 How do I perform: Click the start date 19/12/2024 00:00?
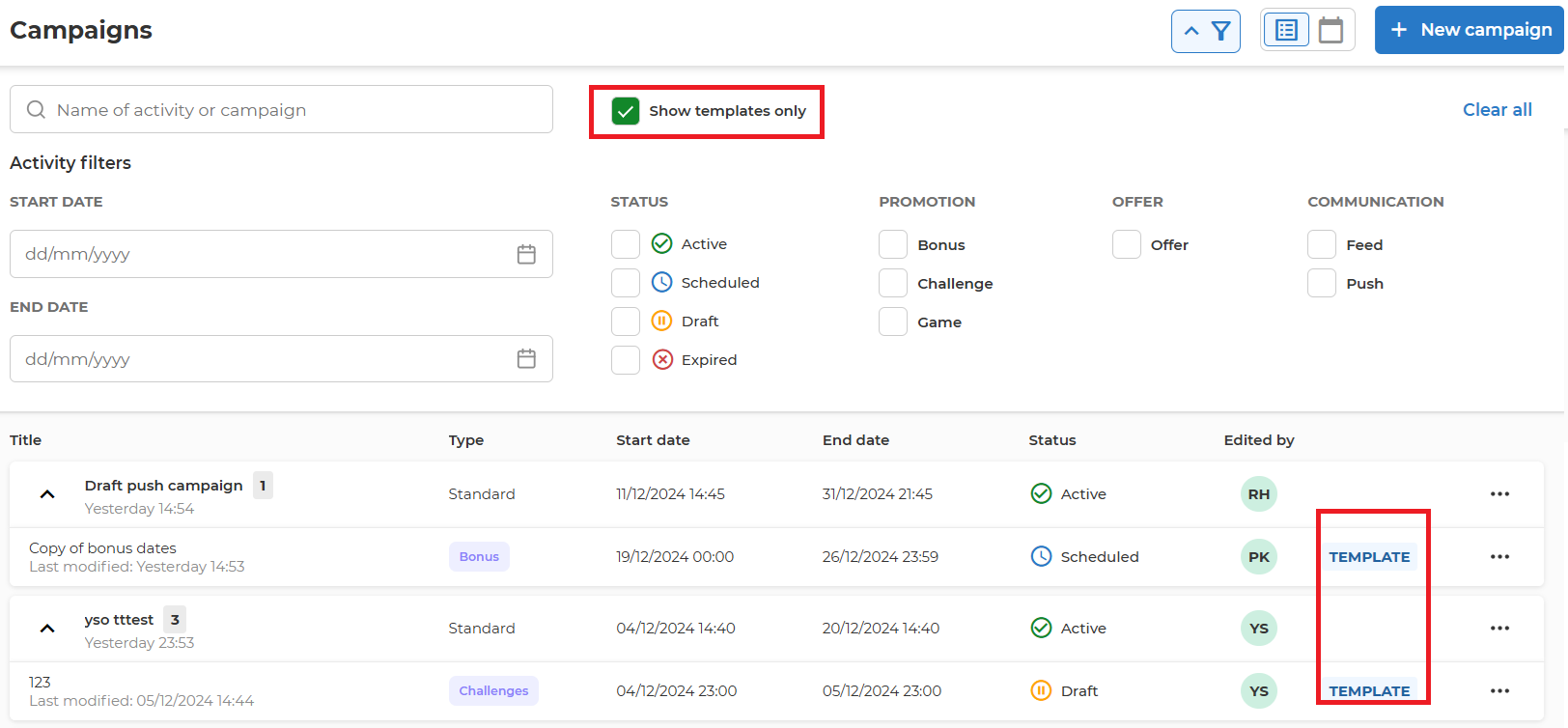675,557
